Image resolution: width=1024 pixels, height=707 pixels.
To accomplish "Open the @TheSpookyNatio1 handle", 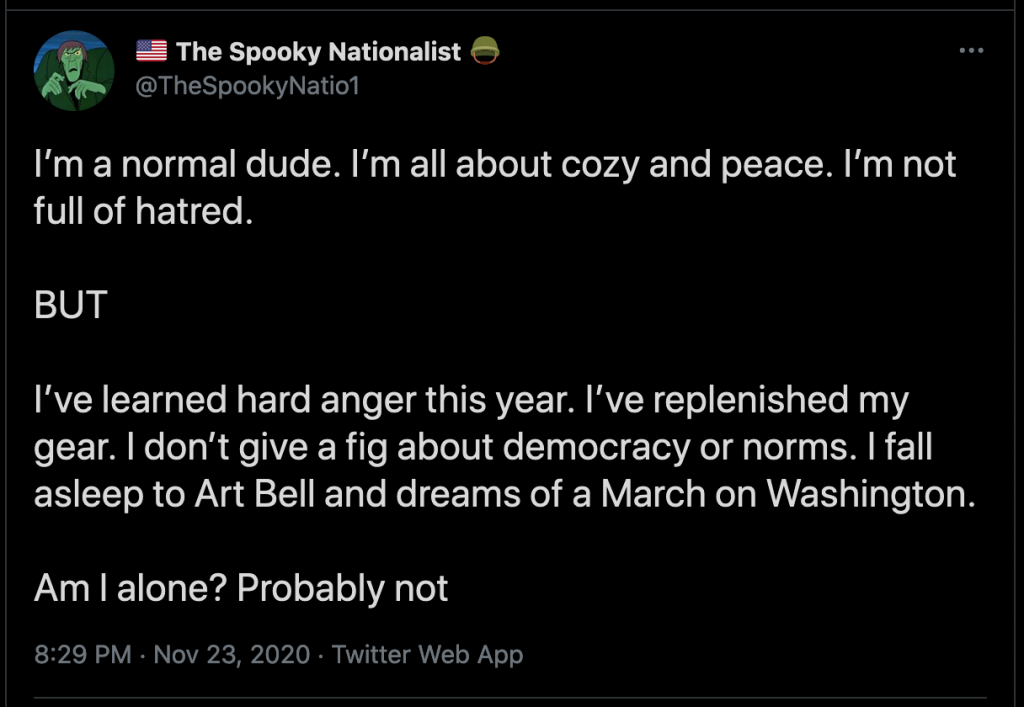I will coord(248,86).
